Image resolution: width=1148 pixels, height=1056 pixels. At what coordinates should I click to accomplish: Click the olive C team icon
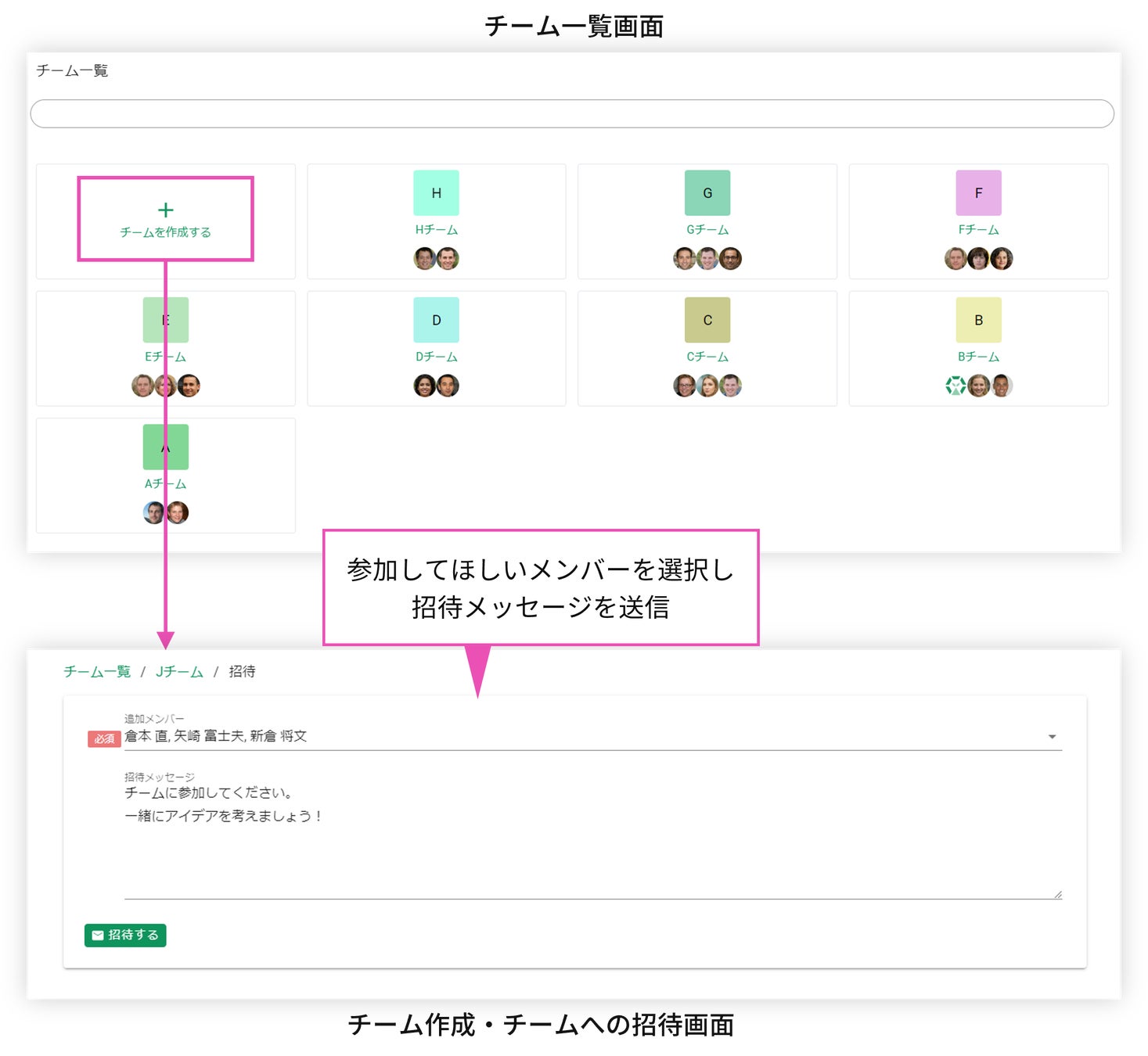tap(707, 320)
